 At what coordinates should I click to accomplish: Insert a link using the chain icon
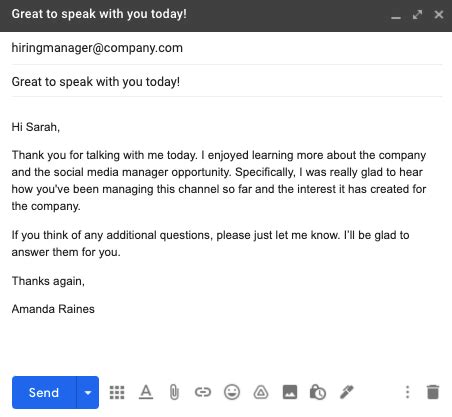pos(203,392)
